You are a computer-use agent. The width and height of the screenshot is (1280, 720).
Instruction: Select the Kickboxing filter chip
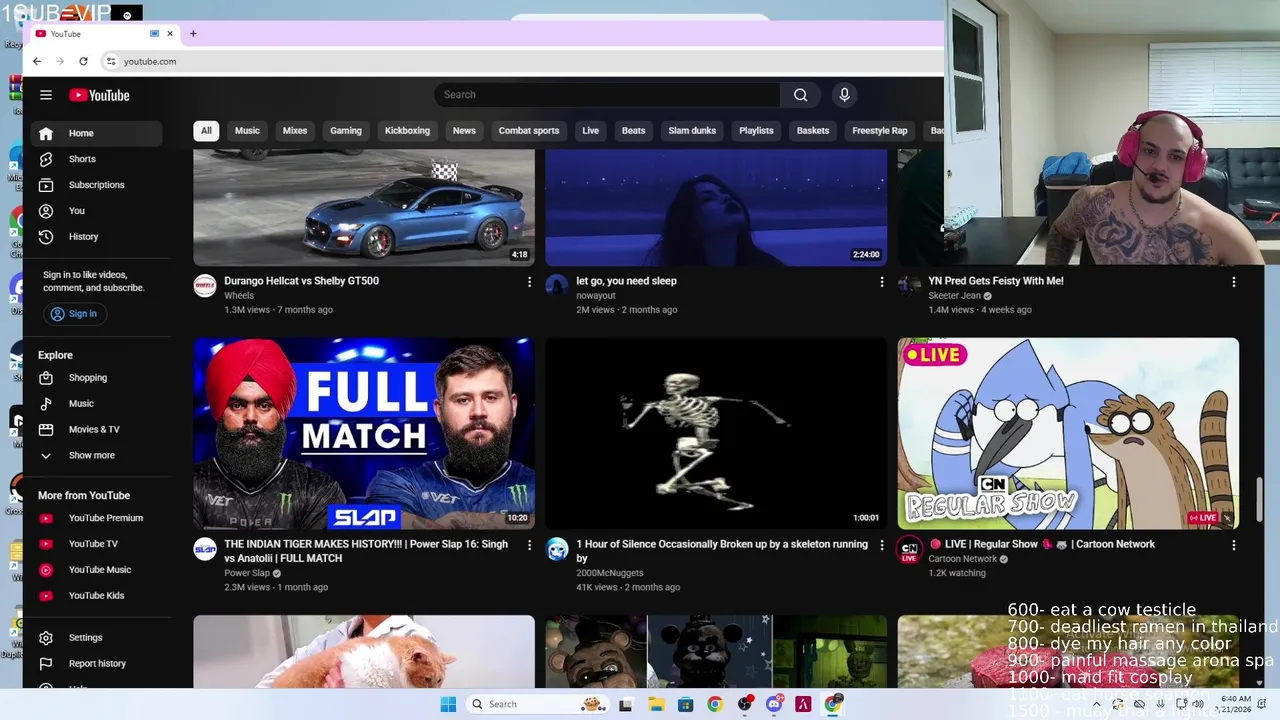(x=407, y=131)
